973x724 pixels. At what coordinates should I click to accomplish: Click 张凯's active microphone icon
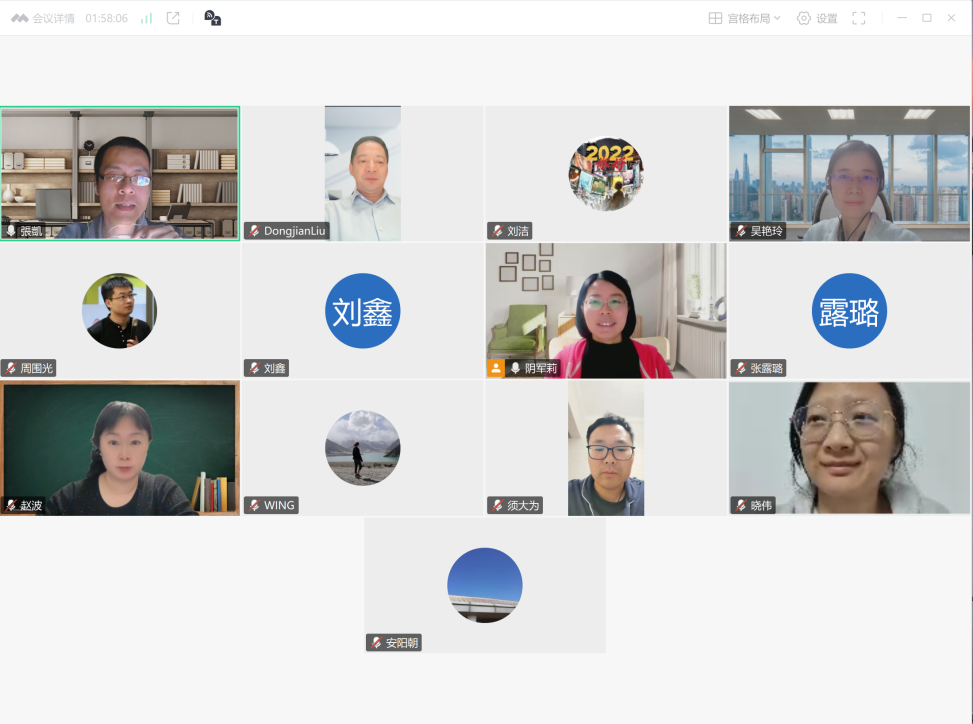click(x=11, y=231)
